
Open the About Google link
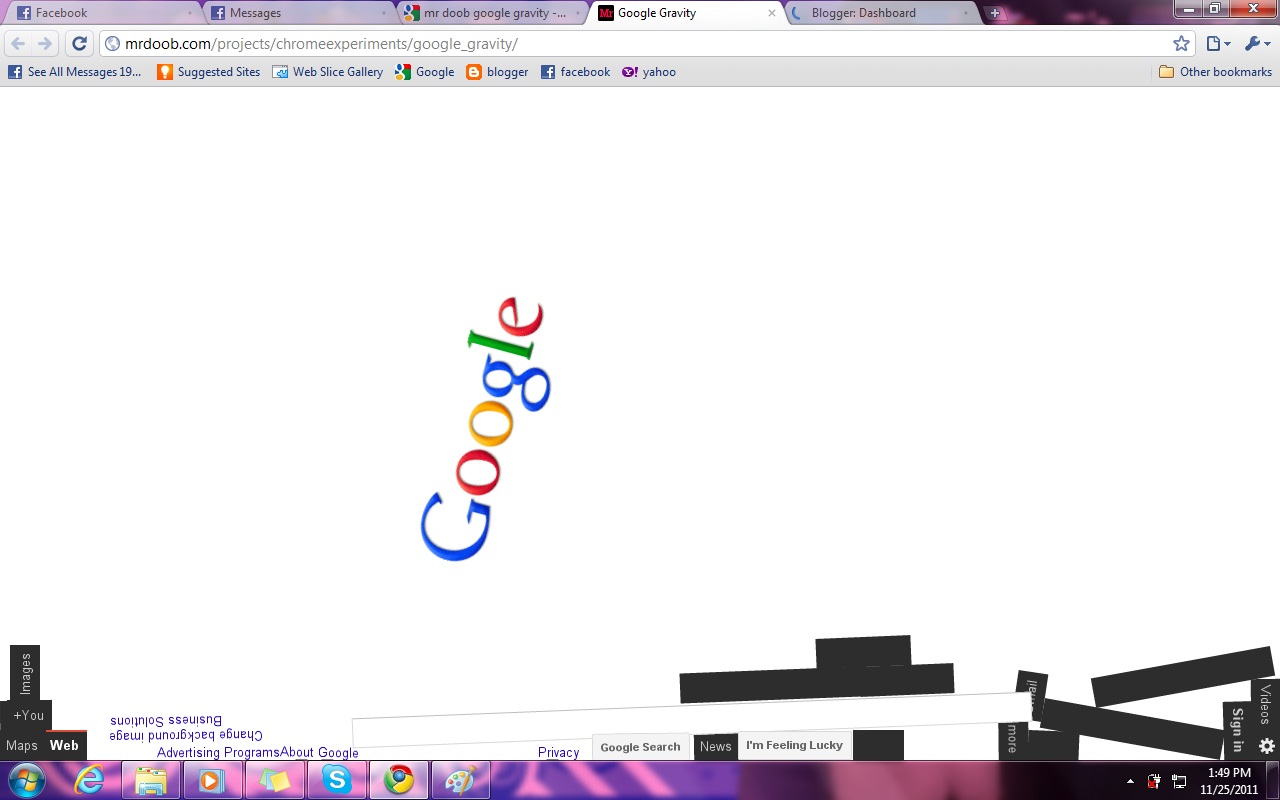pos(319,752)
